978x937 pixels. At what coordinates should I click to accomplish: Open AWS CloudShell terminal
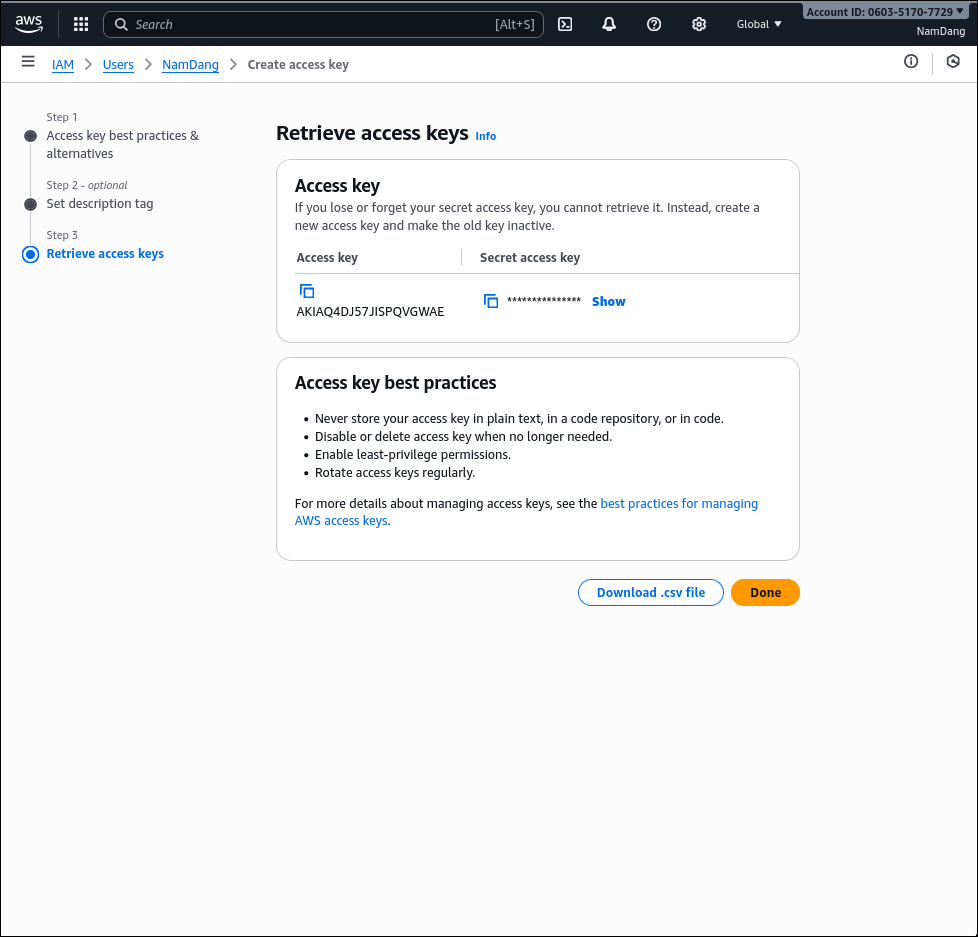pos(565,24)
